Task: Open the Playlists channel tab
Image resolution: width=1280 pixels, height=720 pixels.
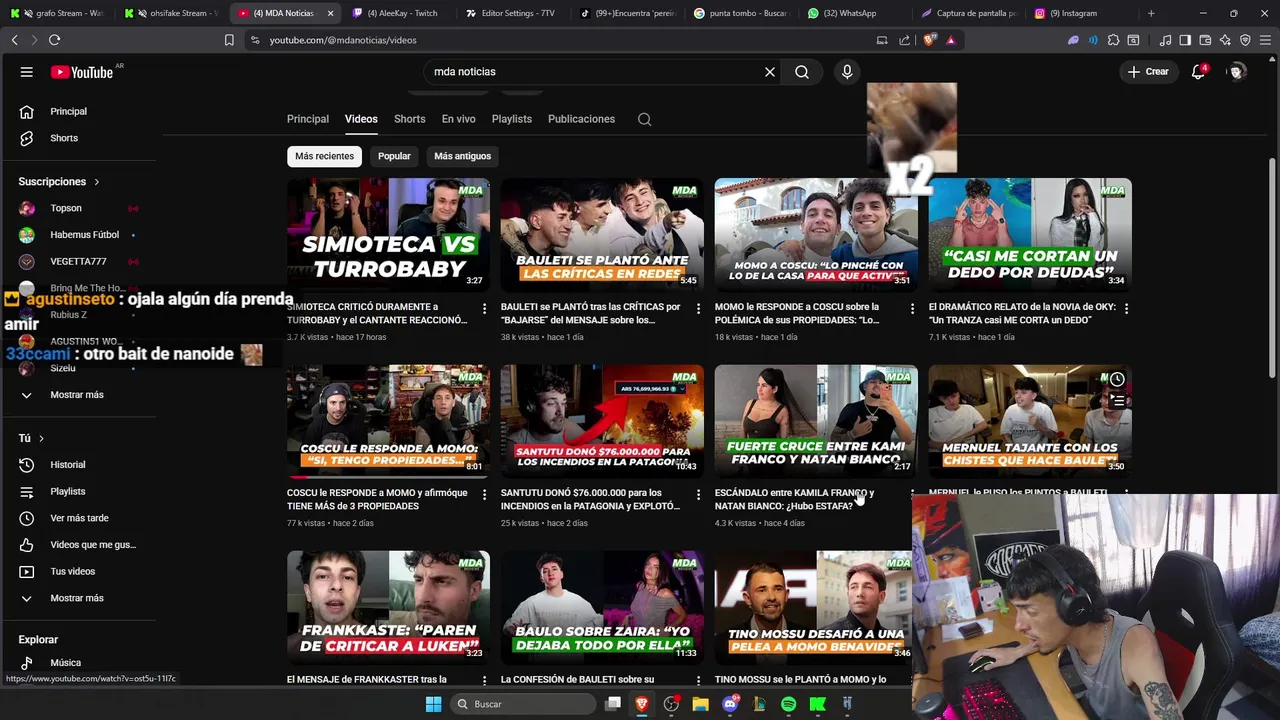Action: click(x=512, y=119)
